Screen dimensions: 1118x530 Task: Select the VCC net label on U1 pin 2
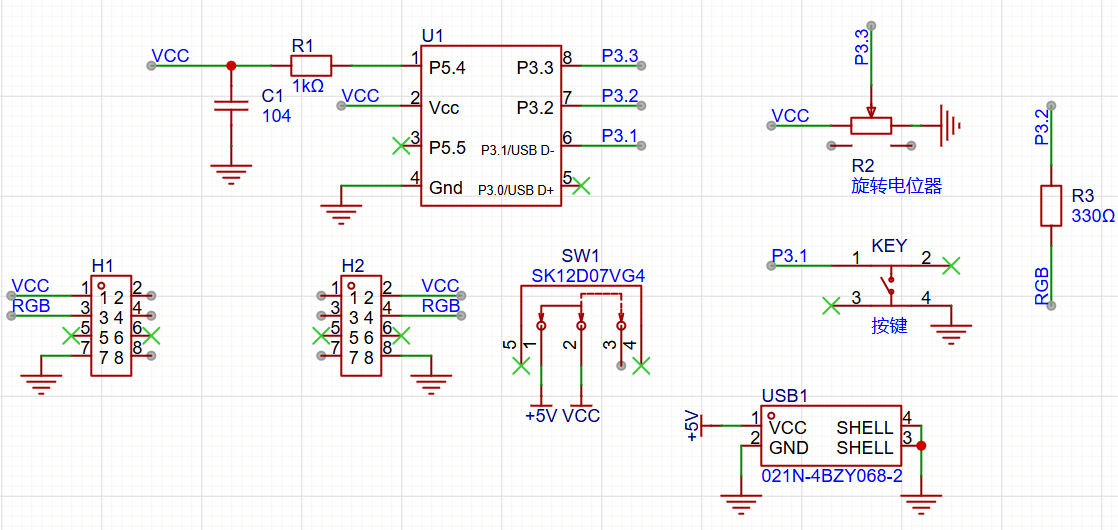click(x=361, y=96)
